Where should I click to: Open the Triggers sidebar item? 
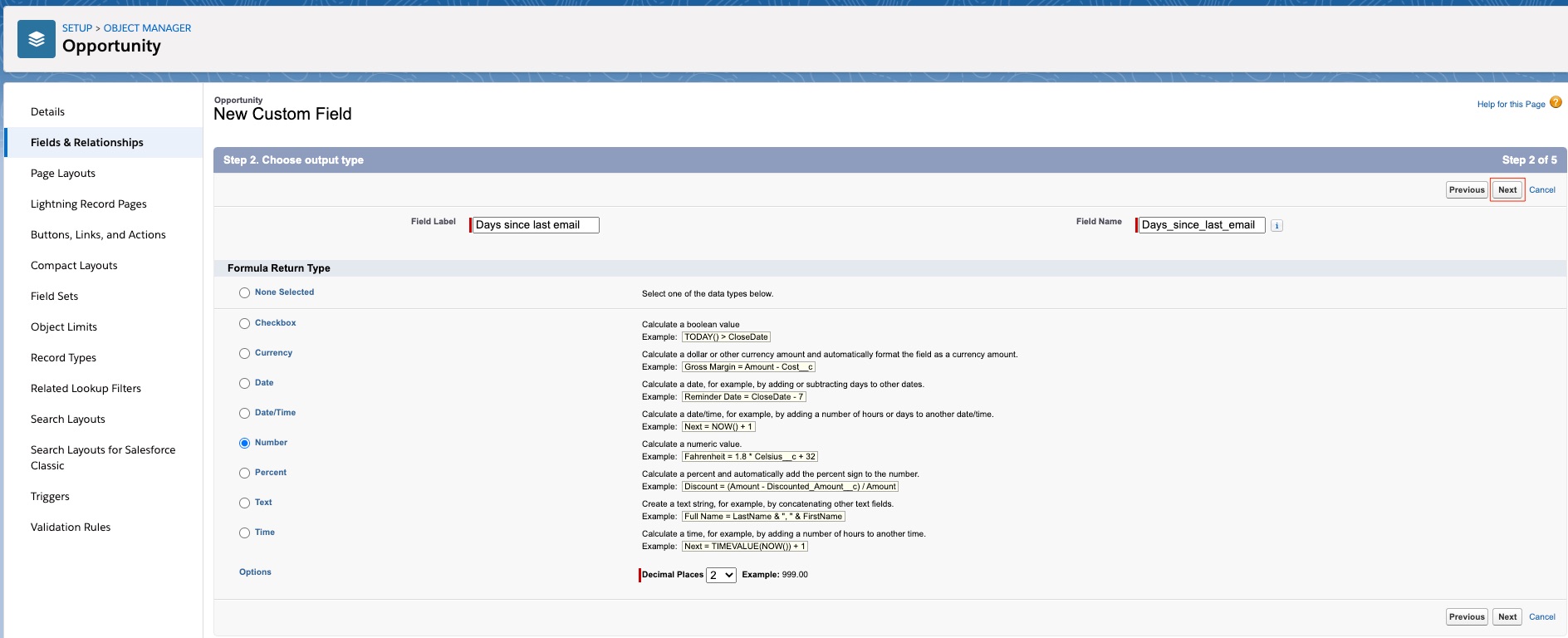(x=50, y=497)
